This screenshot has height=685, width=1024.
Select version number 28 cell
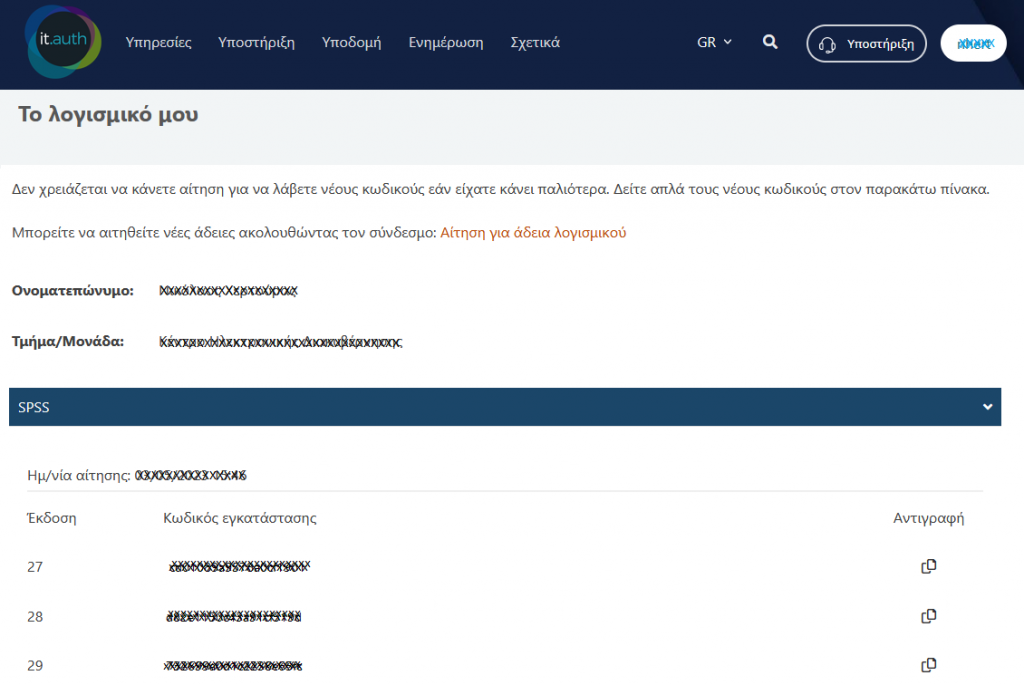[x=35, y=616]
